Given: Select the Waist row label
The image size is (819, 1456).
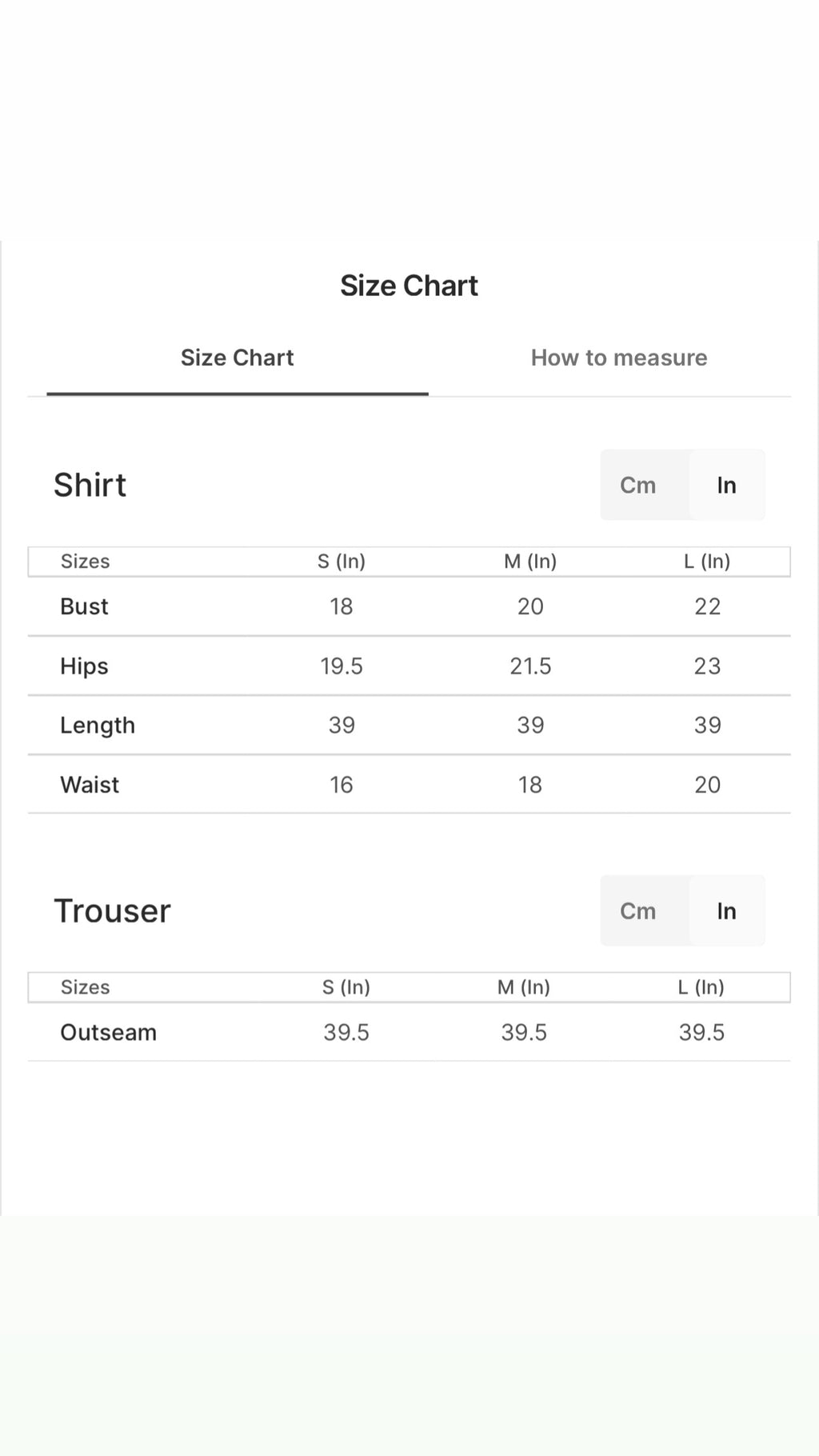Looking at the screenshot, I should click(x=90, y=784).
